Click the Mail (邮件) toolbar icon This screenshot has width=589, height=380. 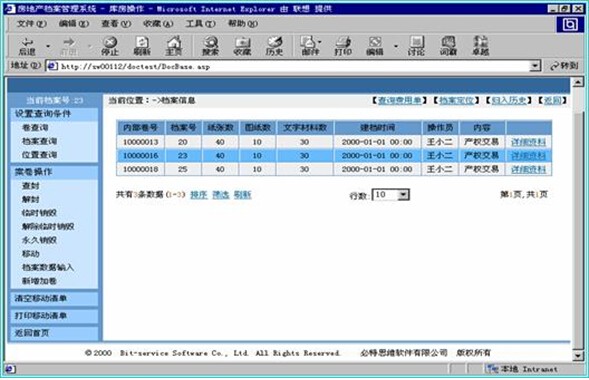tap(309, 46)
